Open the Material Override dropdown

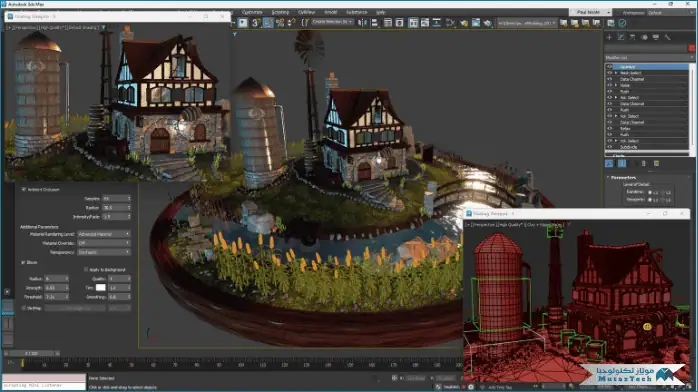pyautogui.click(x=104, y=243)
